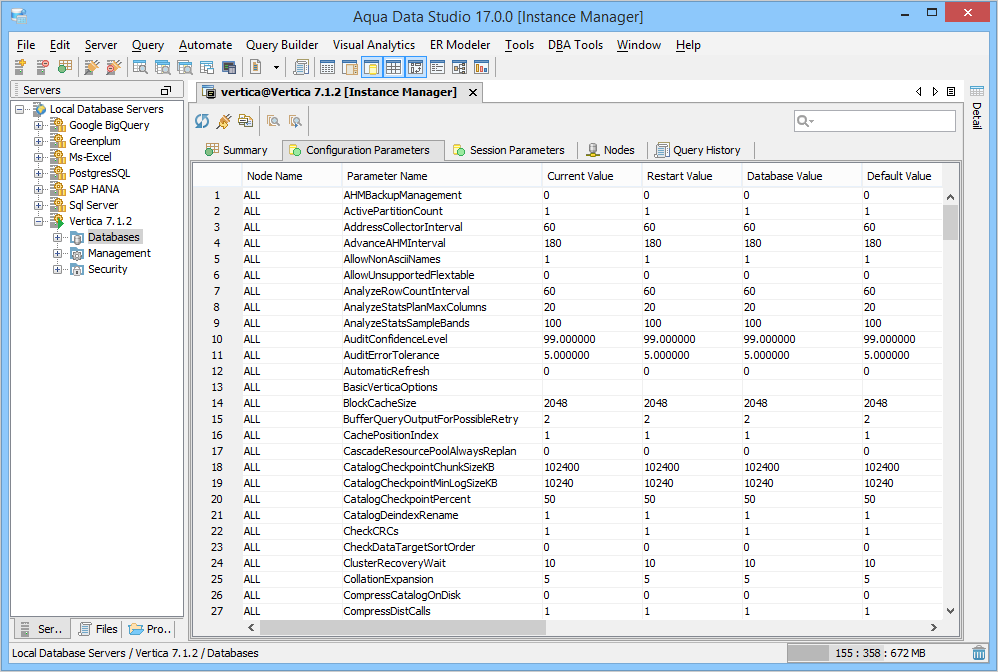
Task: Collapse the Vertica 7.1.2 server node
Action: point(38,221)
